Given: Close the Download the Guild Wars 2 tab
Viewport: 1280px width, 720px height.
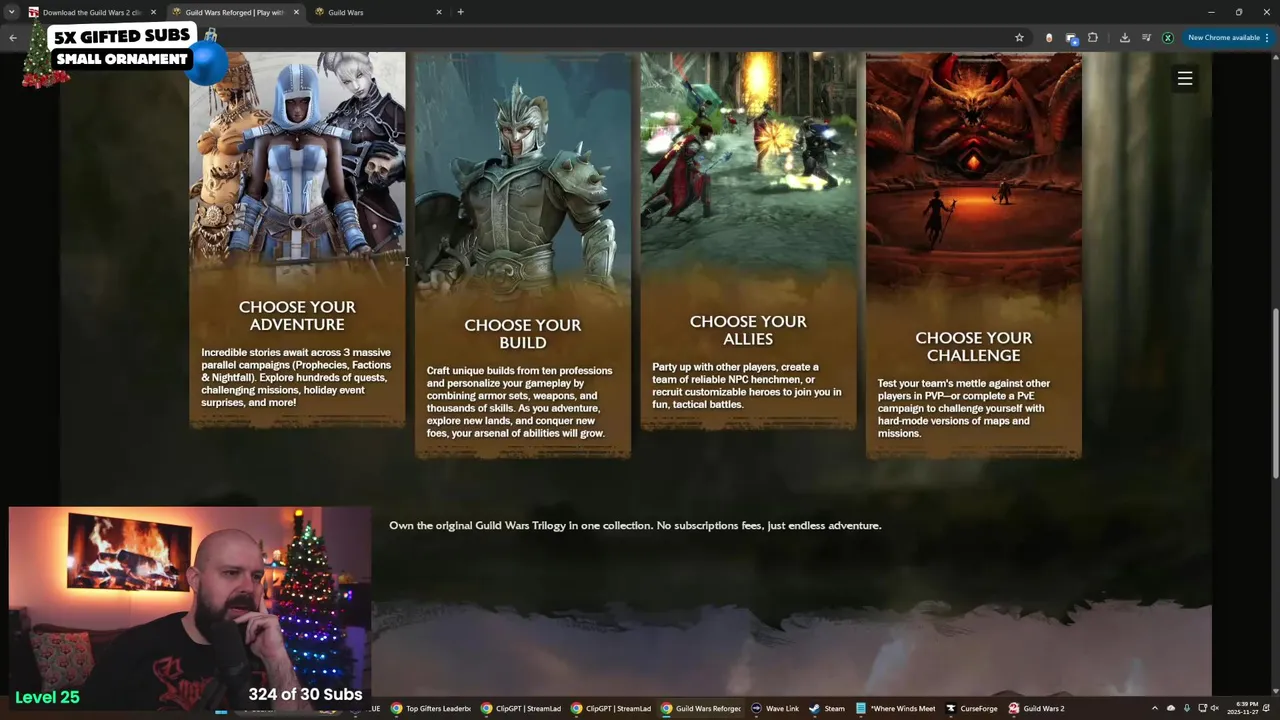Looking at the screenshot, I should [x=153, y=12].
